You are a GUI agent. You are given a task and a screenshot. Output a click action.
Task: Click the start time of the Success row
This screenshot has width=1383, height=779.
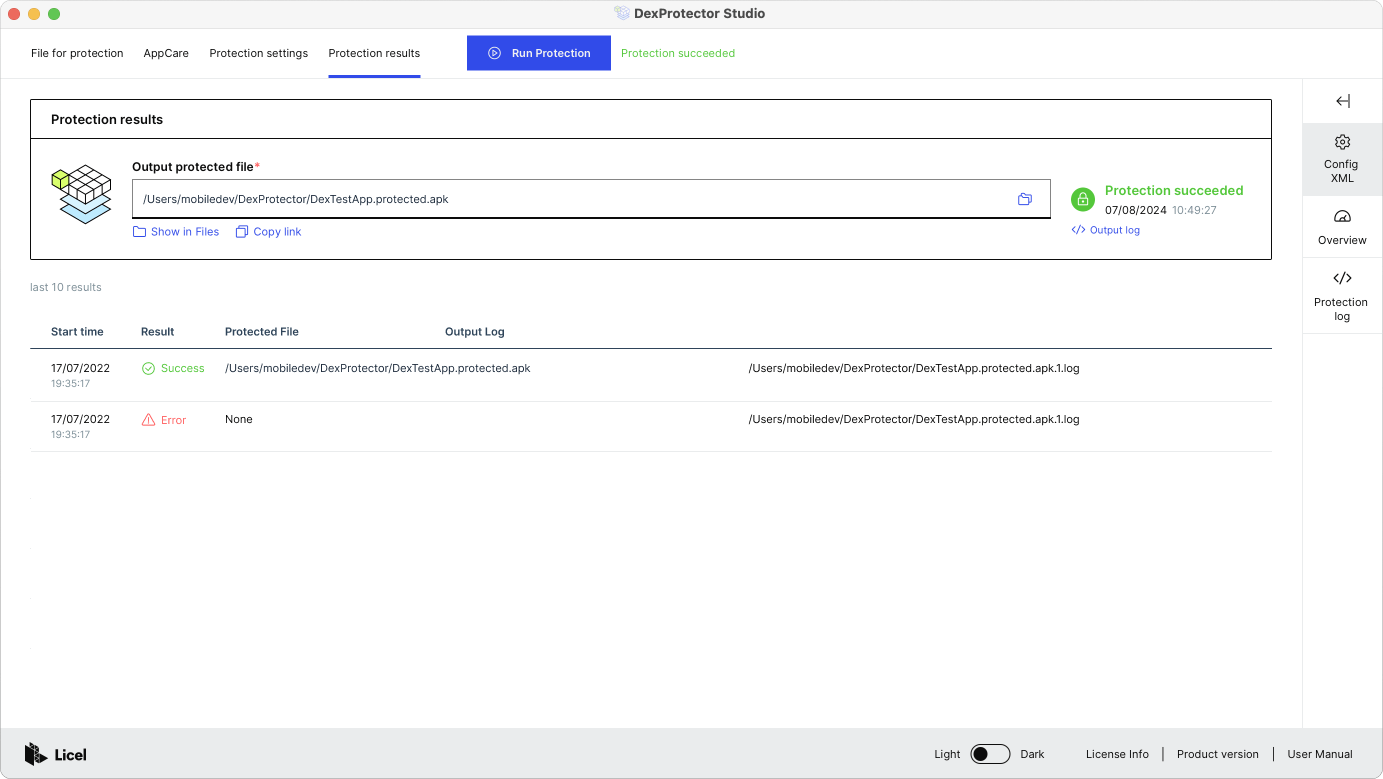pyautogui.click(x=80, y=375)
